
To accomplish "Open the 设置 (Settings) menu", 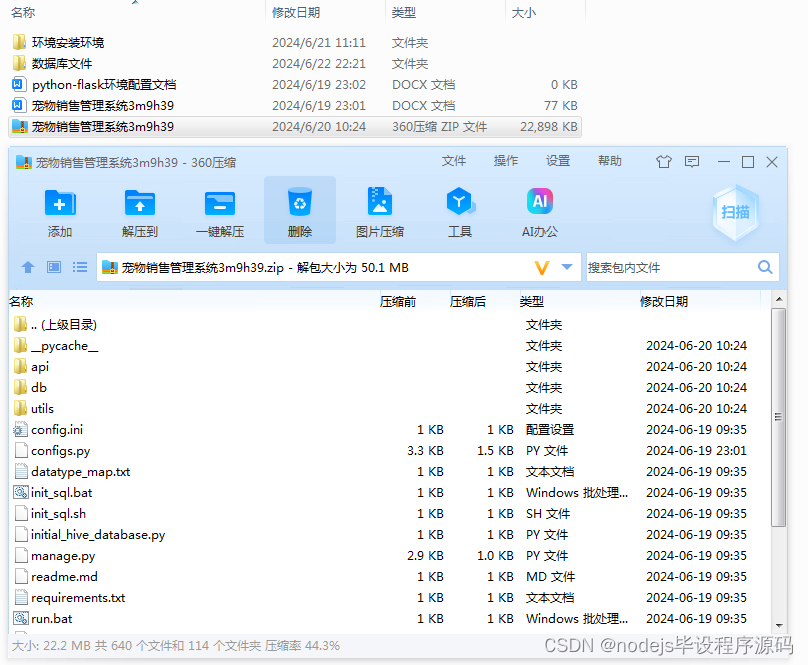I will [558, 161].
